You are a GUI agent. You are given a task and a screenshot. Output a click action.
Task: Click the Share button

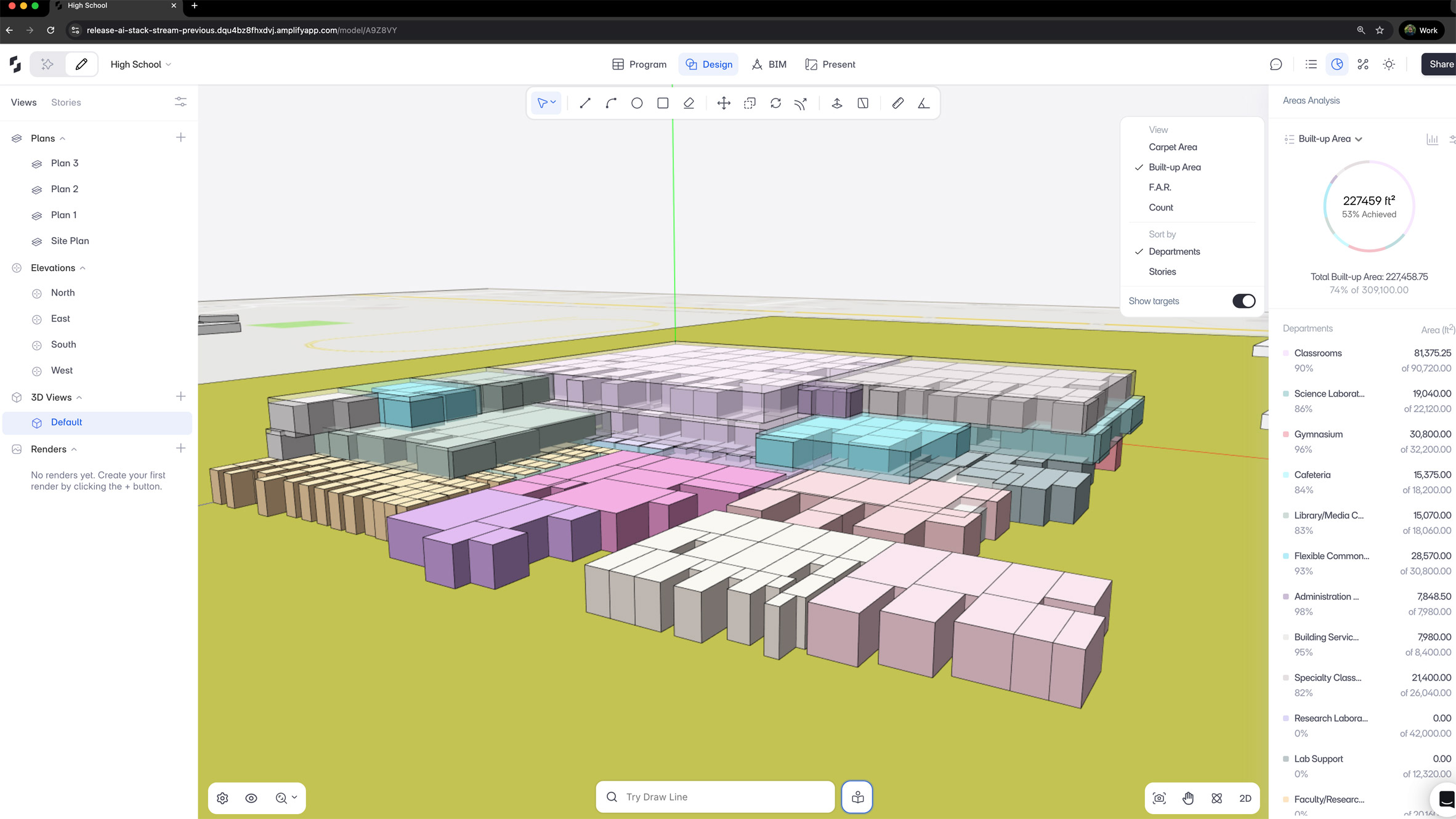pos(1440,65)
